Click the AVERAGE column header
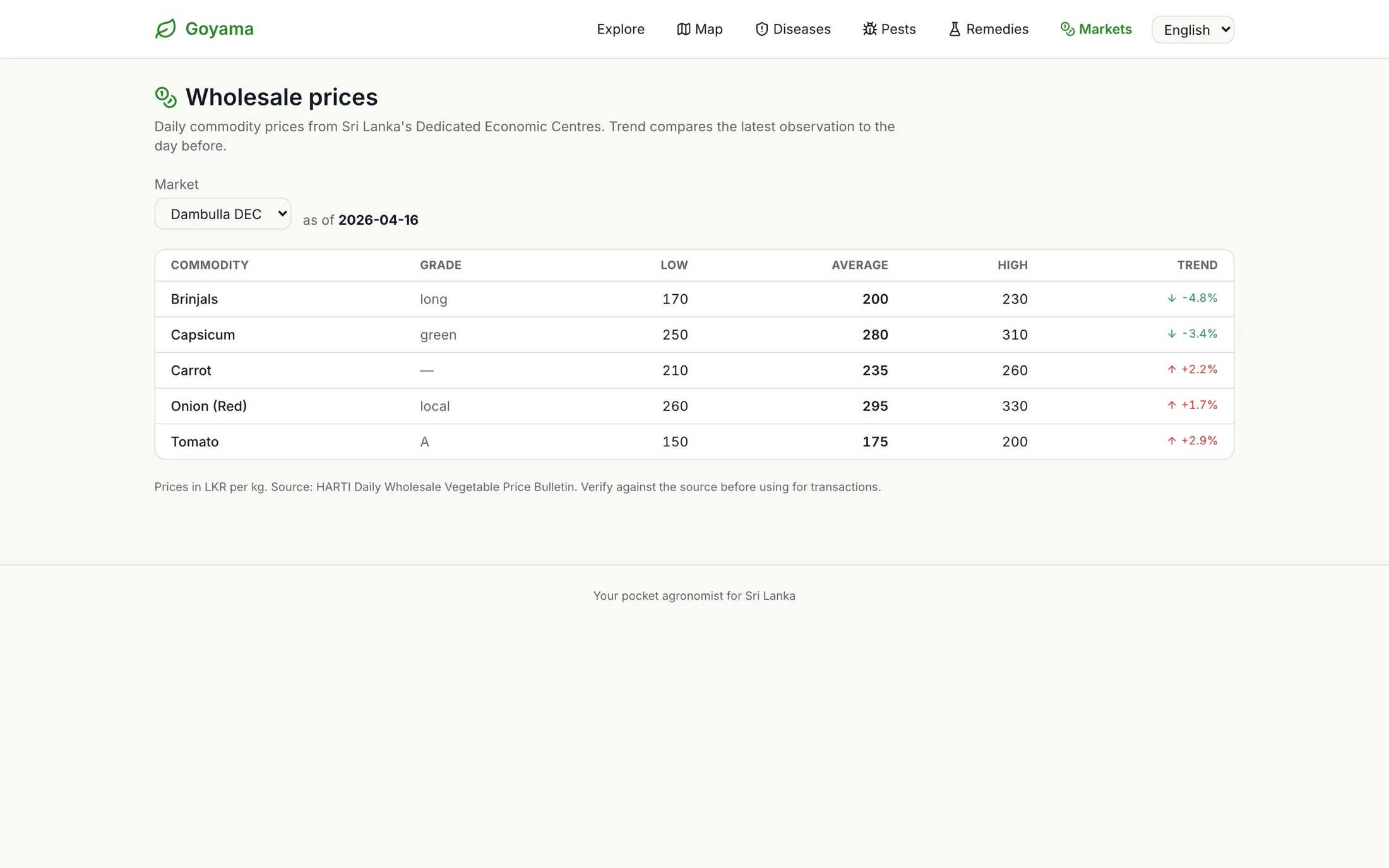1389x868 pixels. [x=860, y=265]
